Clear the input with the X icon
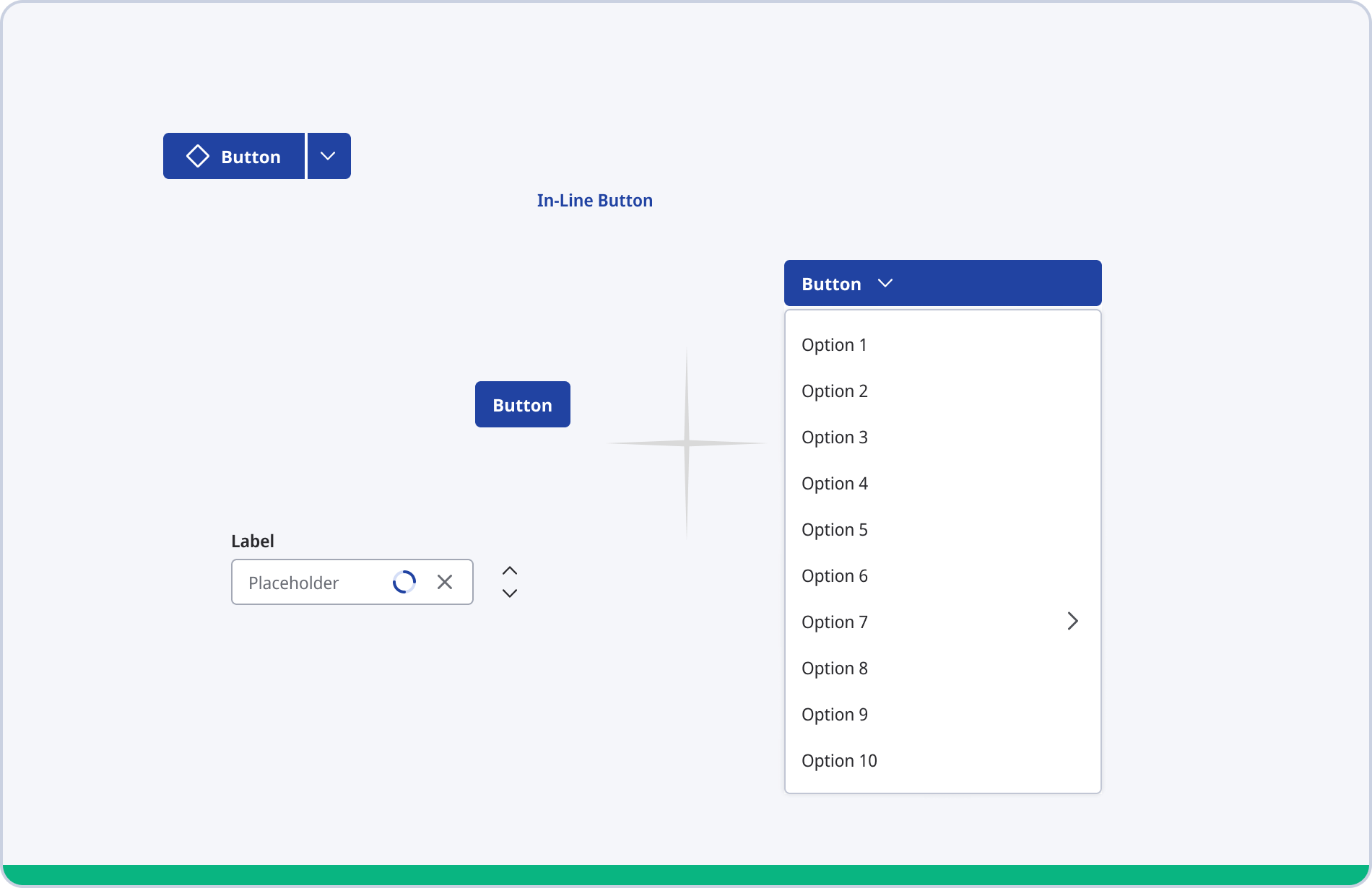1372x888 pixels. tap(445, 582)
